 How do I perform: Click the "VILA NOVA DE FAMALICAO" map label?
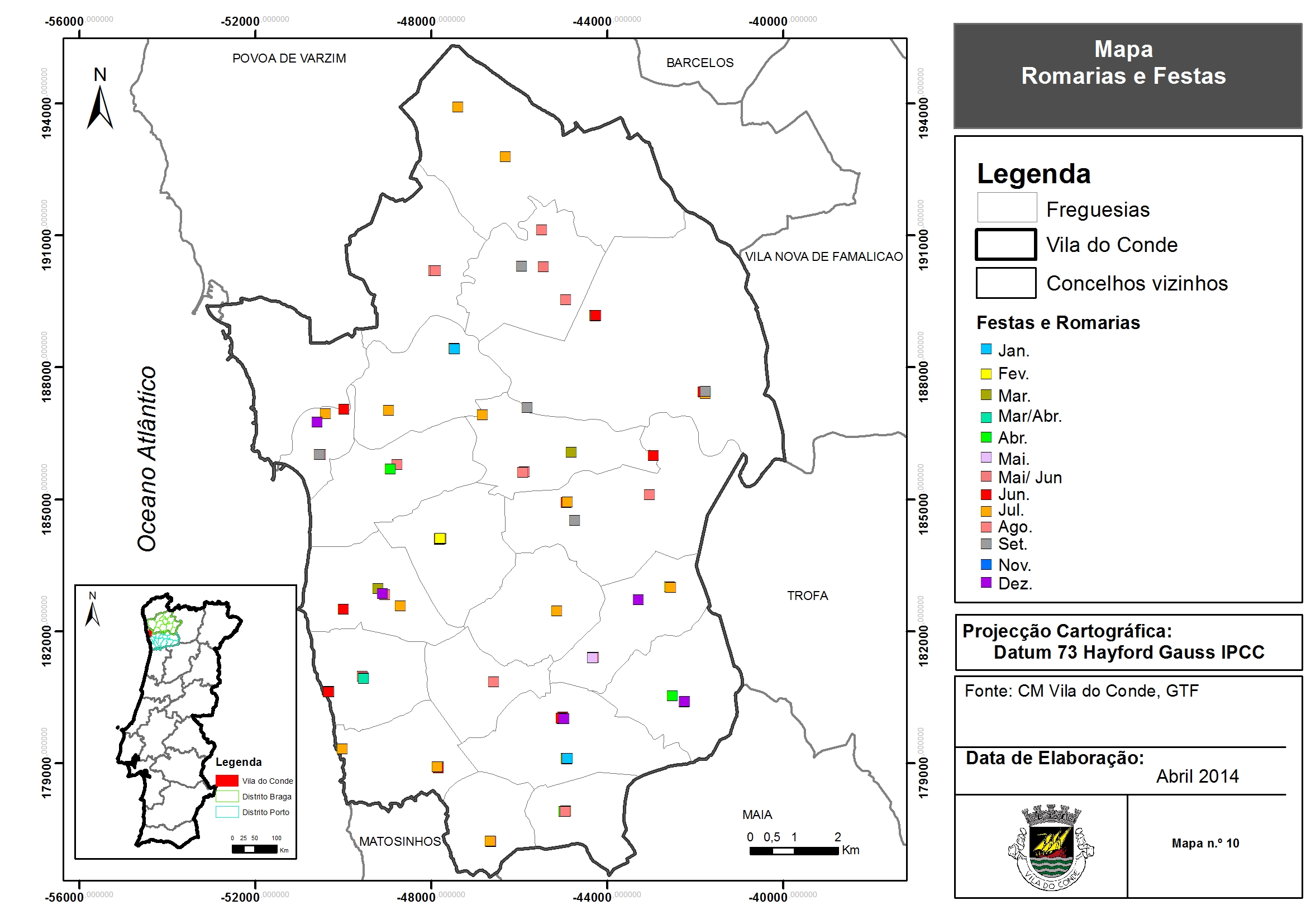pos(823,256)
